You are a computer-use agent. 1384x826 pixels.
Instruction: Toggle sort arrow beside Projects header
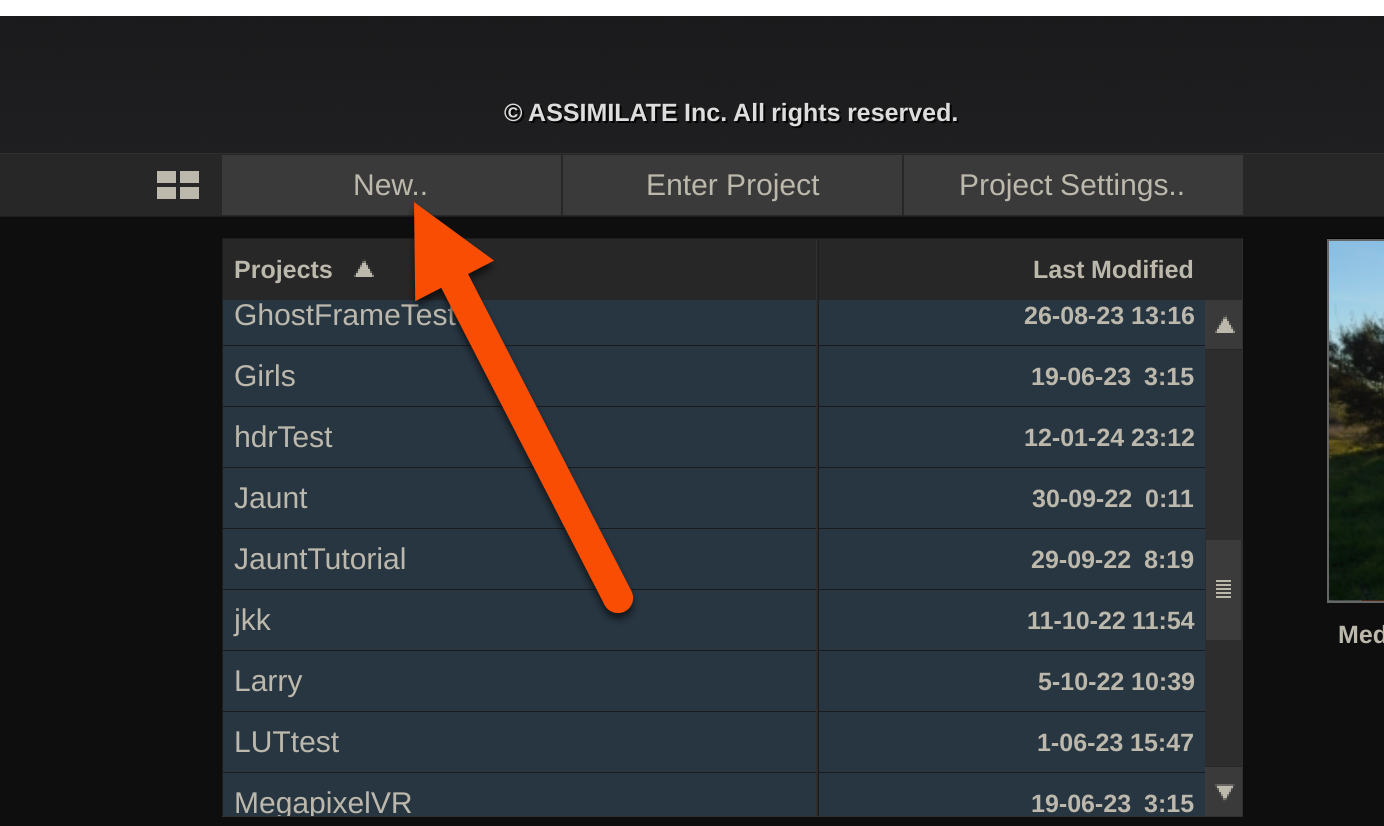click(x=364, y=269)
